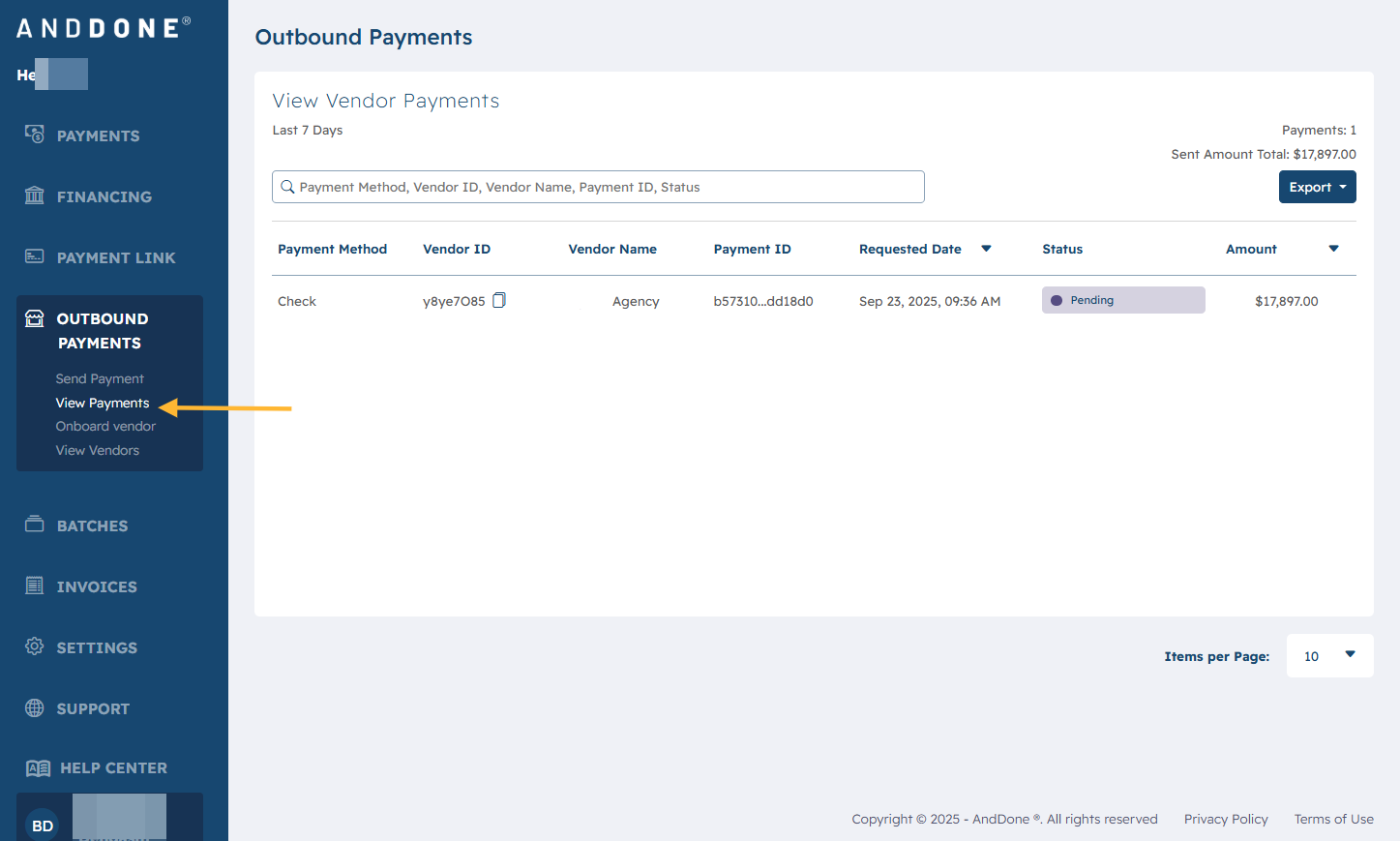
Task: Open the Help Center menu label
Action: point(113,767)
